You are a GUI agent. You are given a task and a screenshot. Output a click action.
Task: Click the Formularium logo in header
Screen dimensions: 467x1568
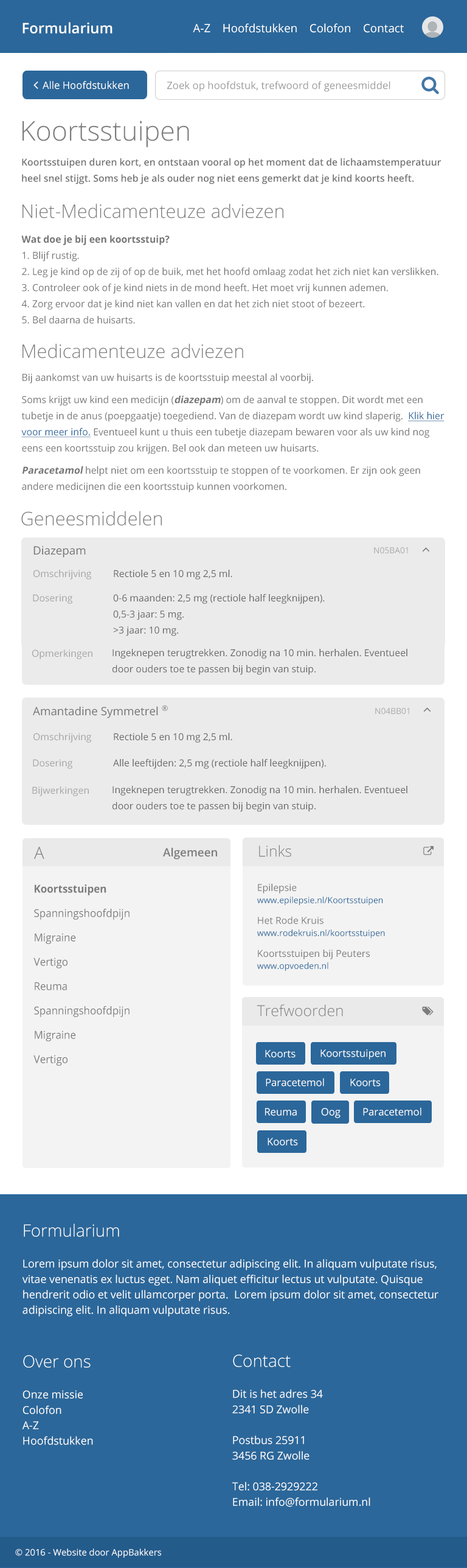tap(67, 28)
